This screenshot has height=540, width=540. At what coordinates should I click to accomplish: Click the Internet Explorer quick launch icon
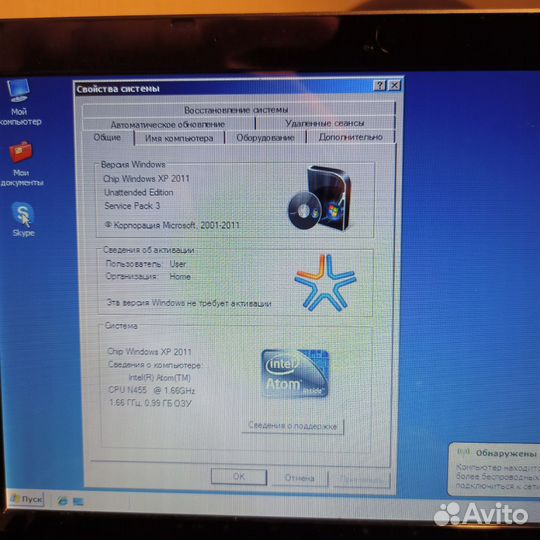[x=62, y=501]
